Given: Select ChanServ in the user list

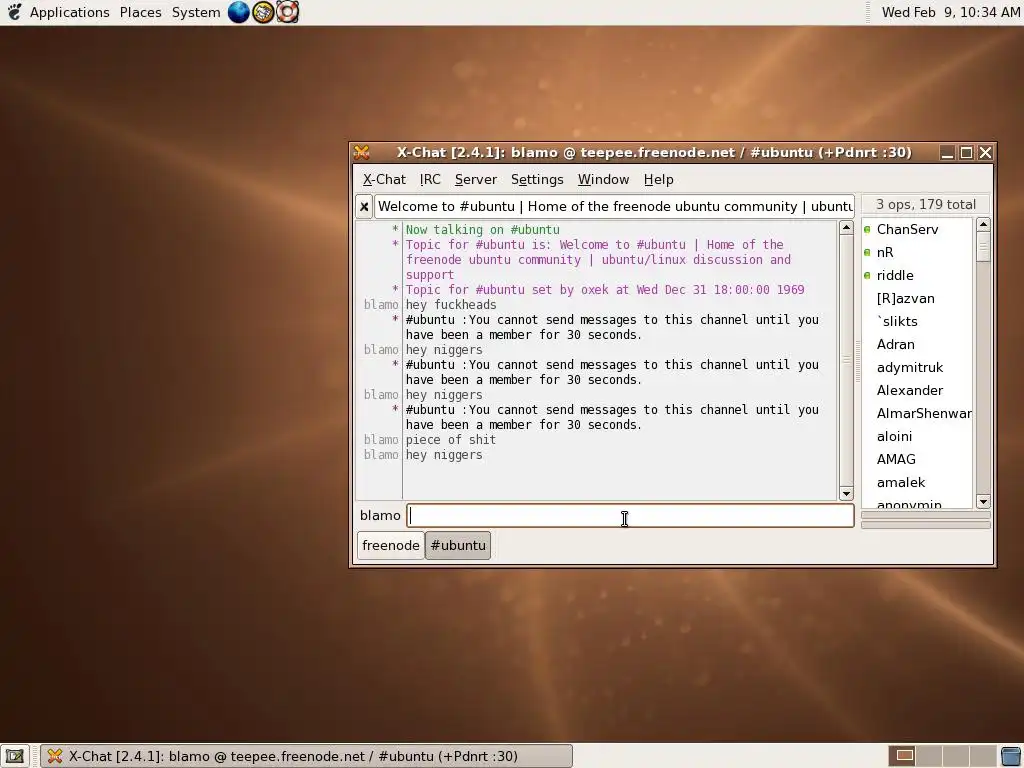Looking at the screenshot, I should 918,229.
